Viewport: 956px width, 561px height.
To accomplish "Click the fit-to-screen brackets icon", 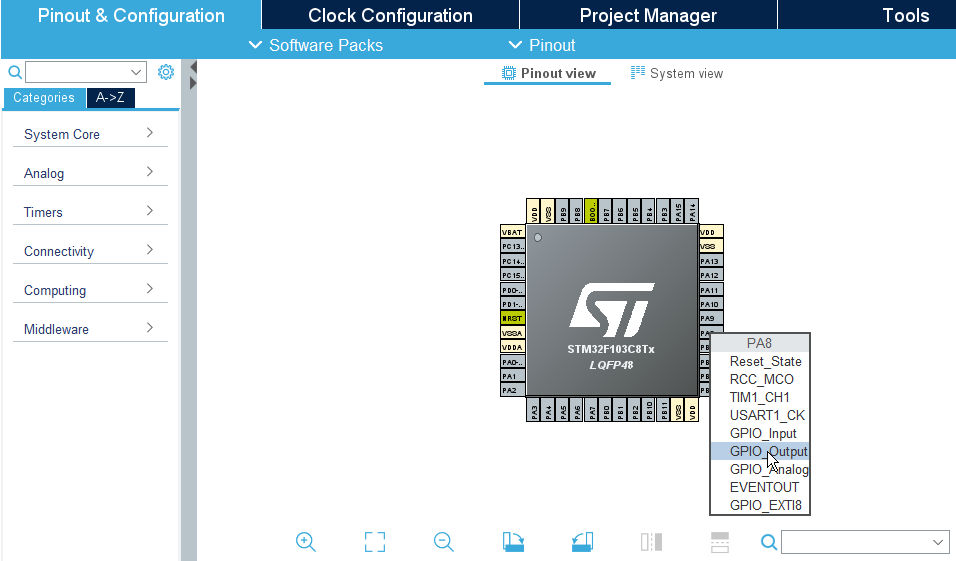I will tap(375, 541).
